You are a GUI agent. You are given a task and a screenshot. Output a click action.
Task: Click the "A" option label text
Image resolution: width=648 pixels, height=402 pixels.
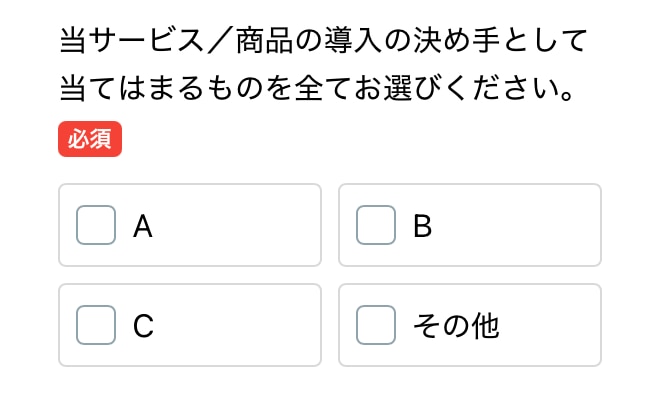click(x=143, y=226)
